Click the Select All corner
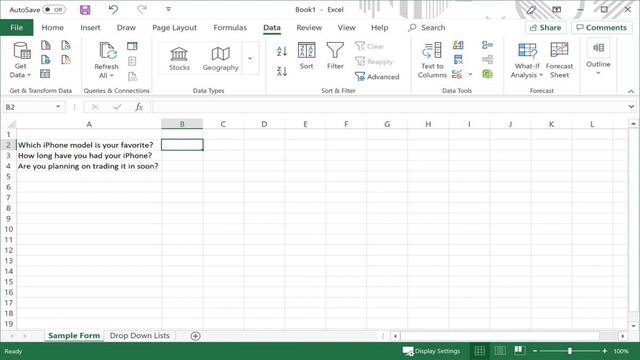Image resolution: width=640 pixels, height=360 pixels. [x=11, y=124]
